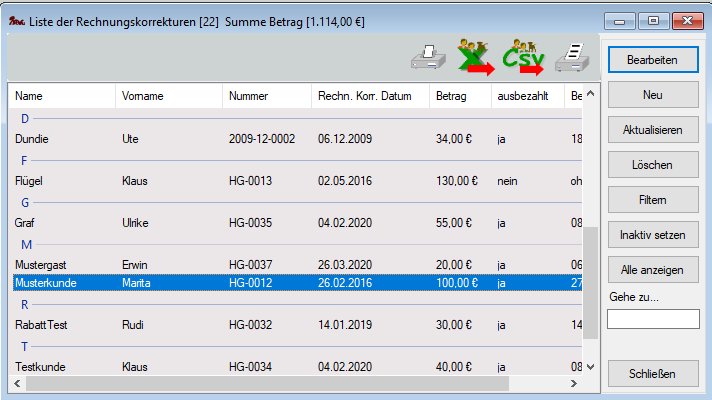This screenshot has height=400, width=712.
Task: Sort by the Name column header
Action: tap(60, 96)
